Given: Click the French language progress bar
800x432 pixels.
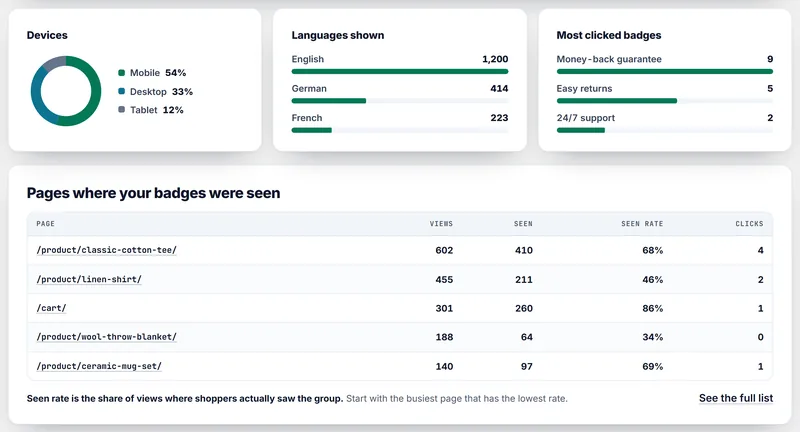Looking at the screenshot, I should (x=399, y=130).
